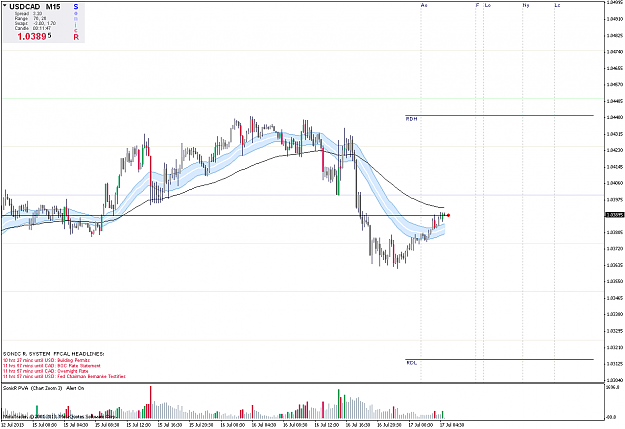Click the Fed Chairman Bernanke Testifies headline
The height and width of the screenshot is (429, 625).
[x=64, y=376]
